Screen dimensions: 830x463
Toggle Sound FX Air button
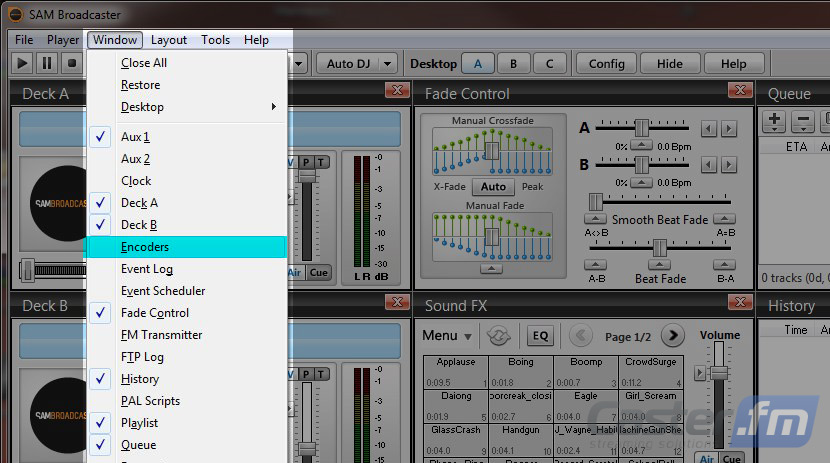707,458
